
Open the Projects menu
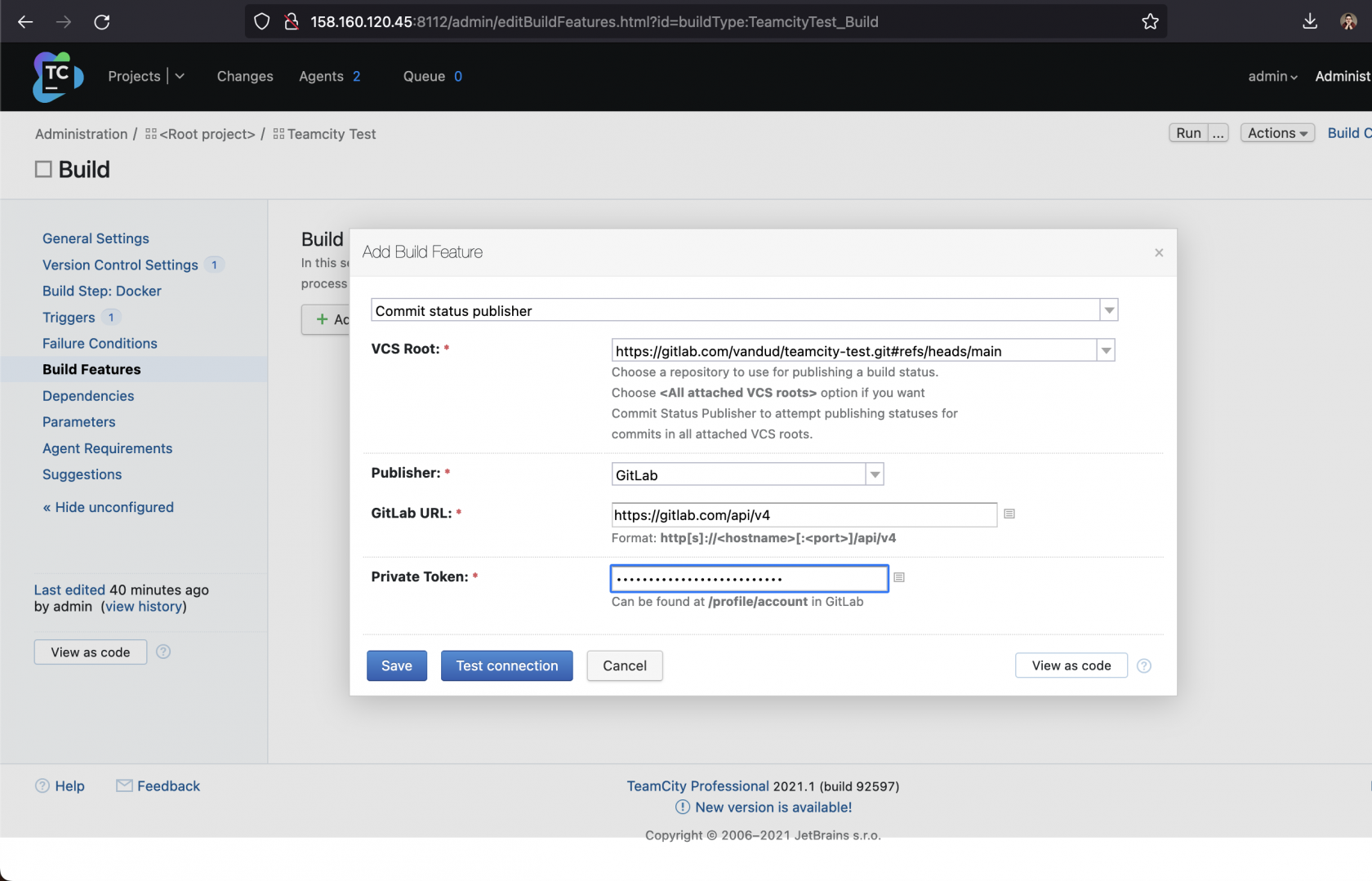click(134, 76)
